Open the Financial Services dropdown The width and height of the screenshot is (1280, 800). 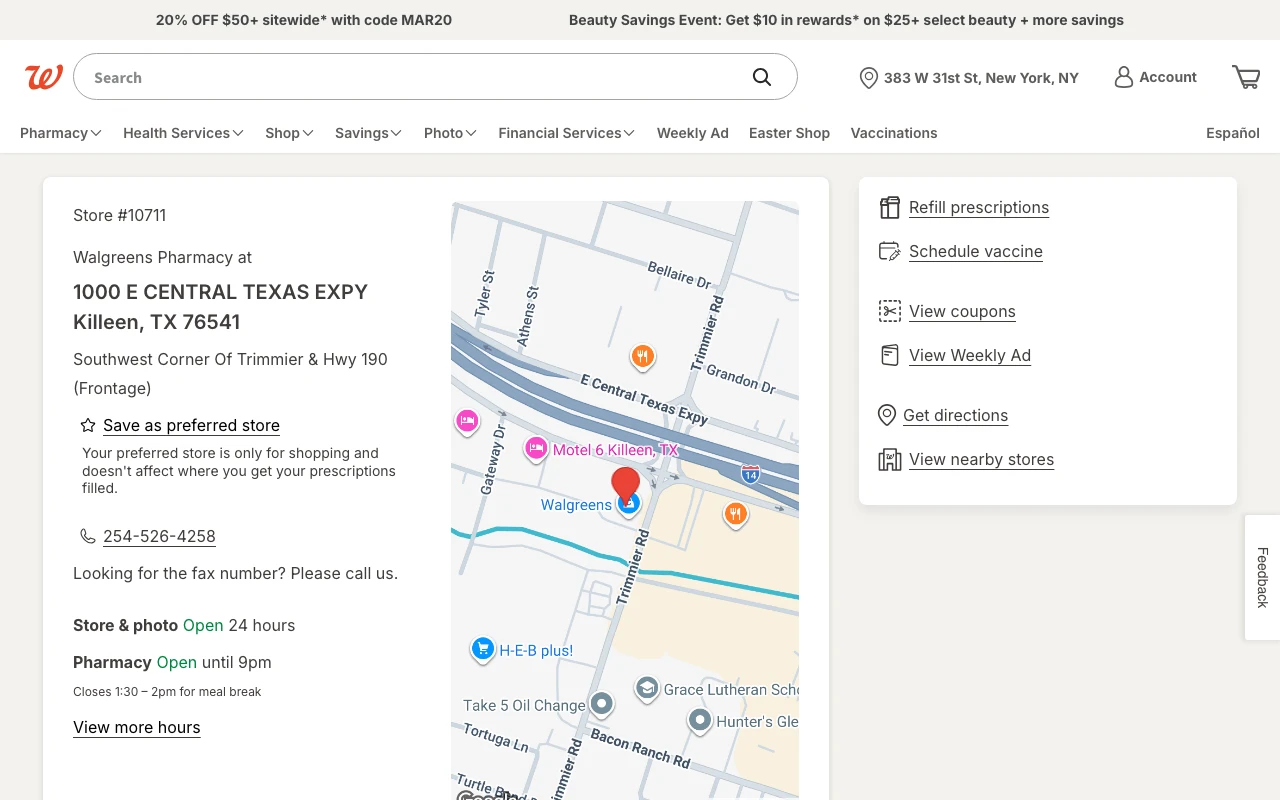(x=566, y=133)
